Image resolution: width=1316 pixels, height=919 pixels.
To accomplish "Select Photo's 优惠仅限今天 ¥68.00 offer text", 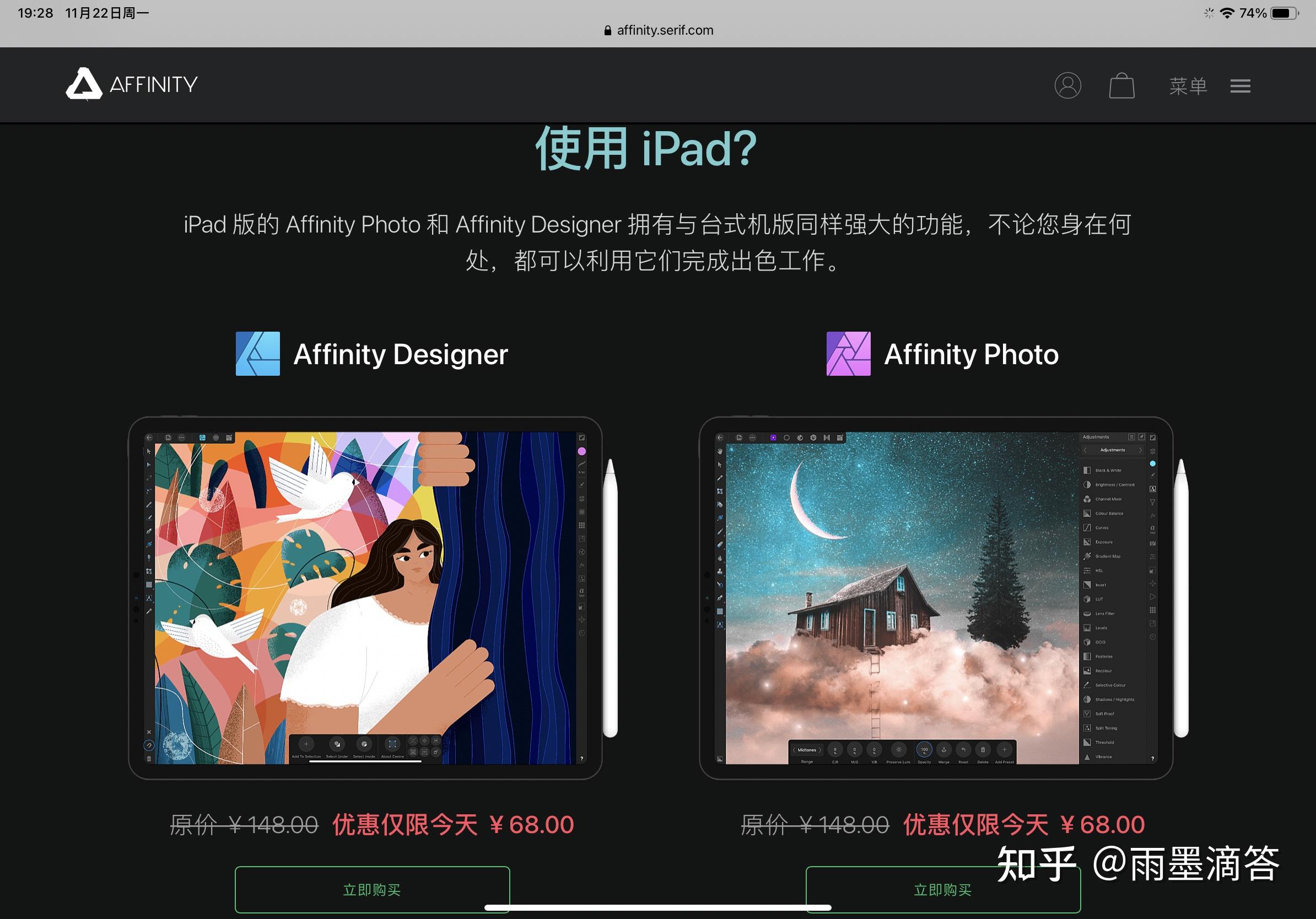I will [1024, 824].
